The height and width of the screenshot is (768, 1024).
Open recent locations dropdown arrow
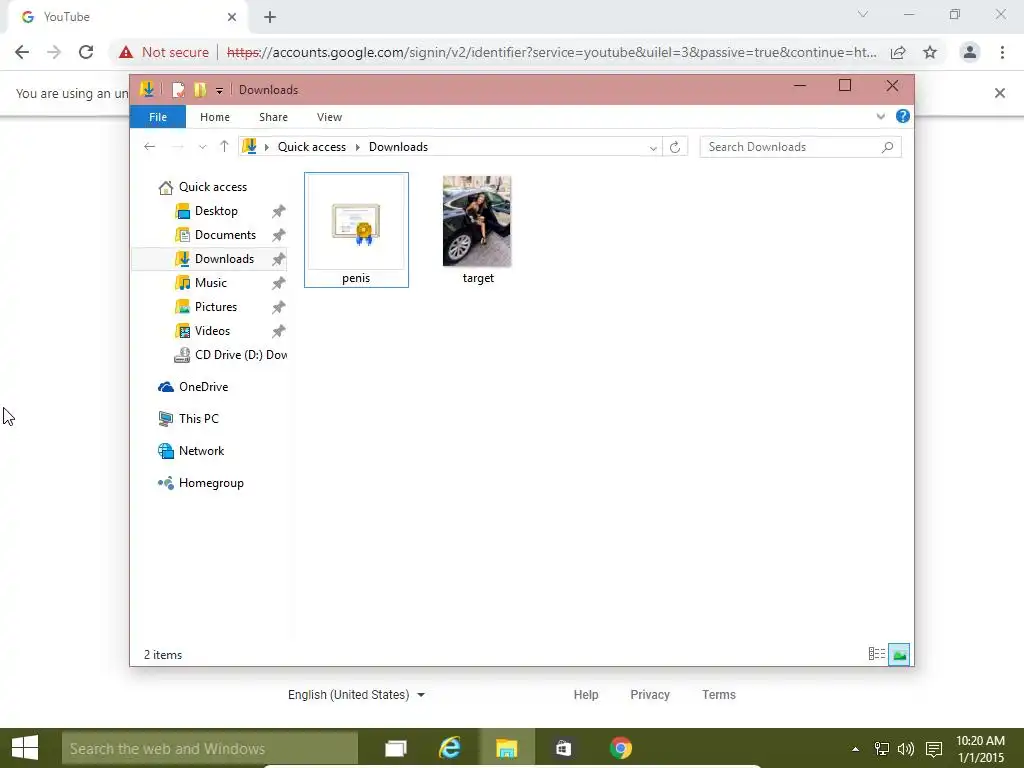coord(202,147)
